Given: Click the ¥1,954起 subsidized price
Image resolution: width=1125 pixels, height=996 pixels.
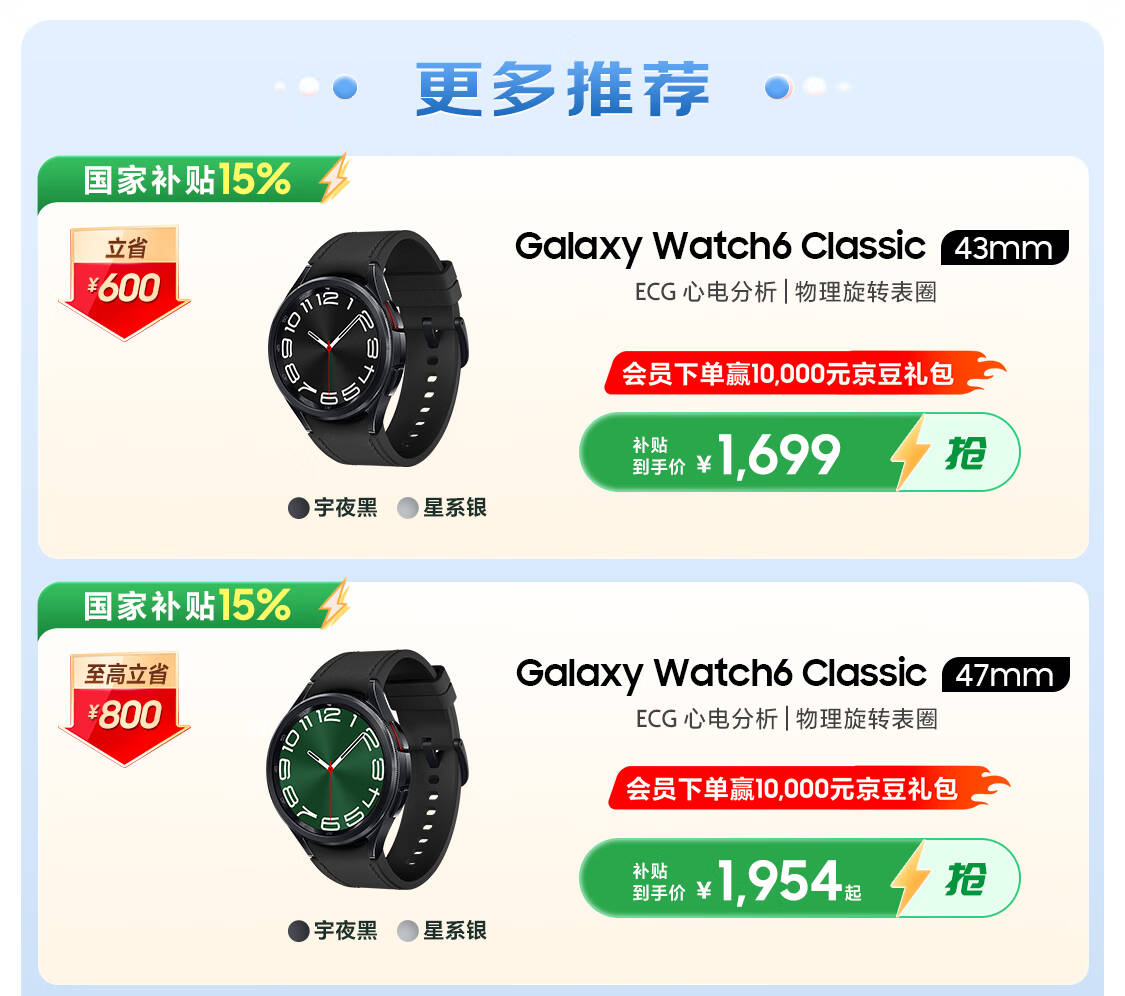Looking at the screenshot, I should pos(778,880).
